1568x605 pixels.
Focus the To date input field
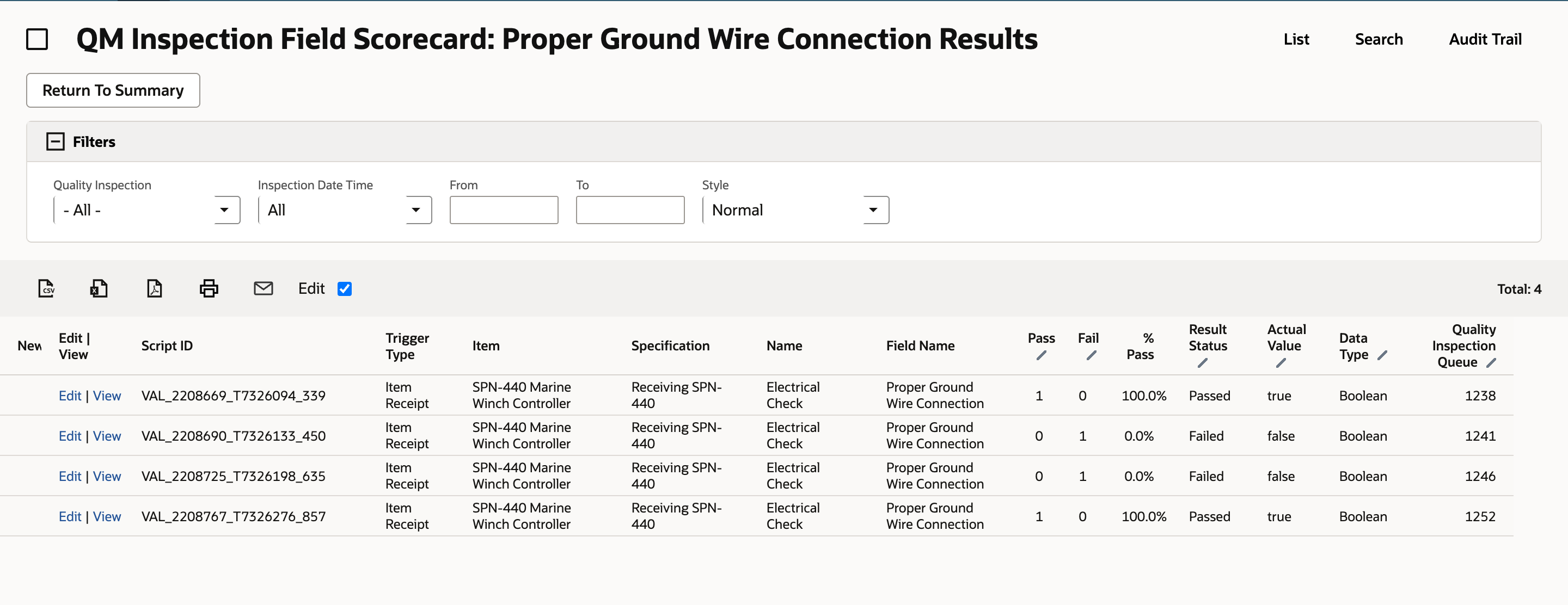coord(630,210)
